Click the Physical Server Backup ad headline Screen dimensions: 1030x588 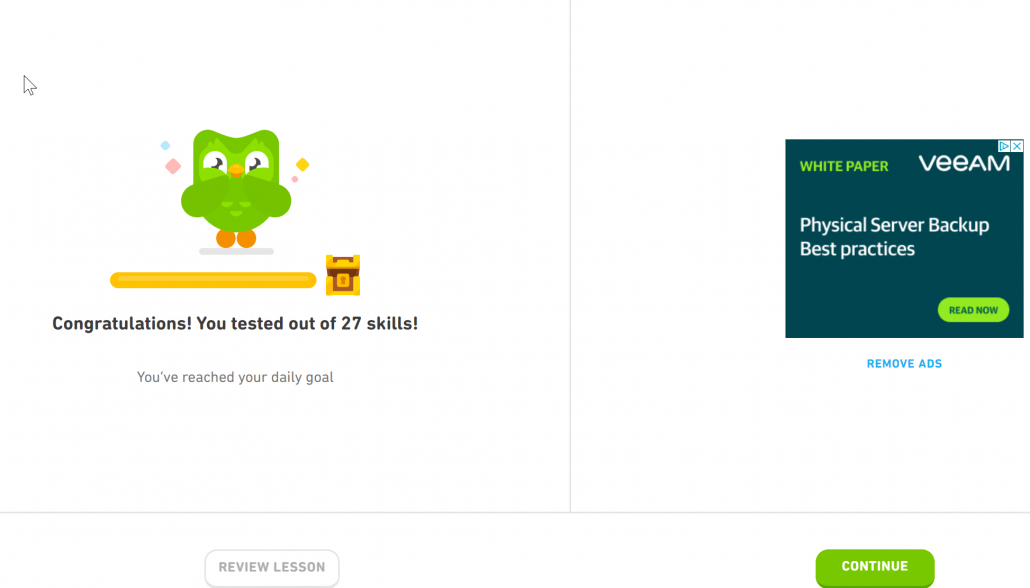(x=894, y=237)
